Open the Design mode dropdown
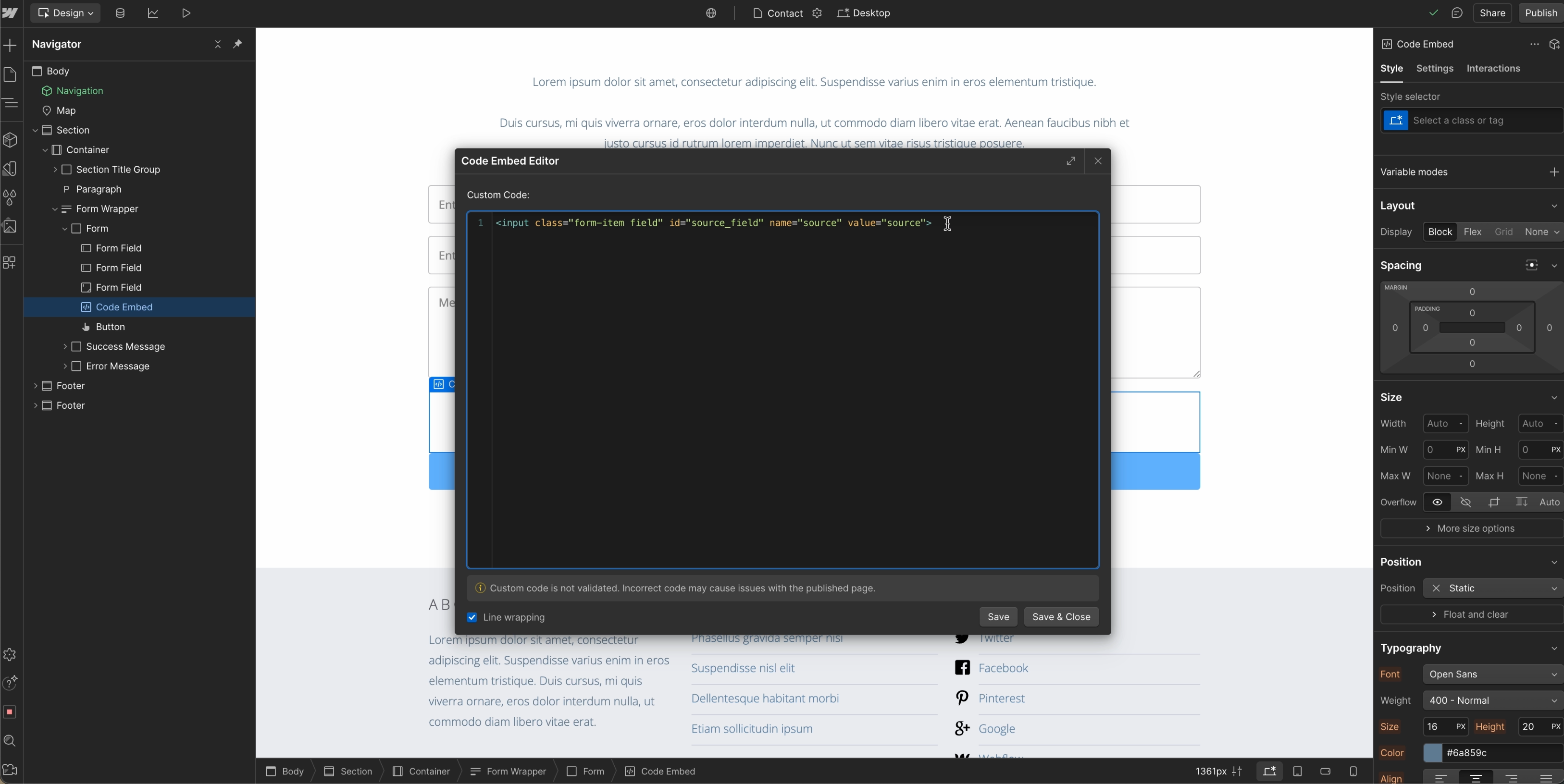Viewport: 1564px width, 784px height. point(65,13)
